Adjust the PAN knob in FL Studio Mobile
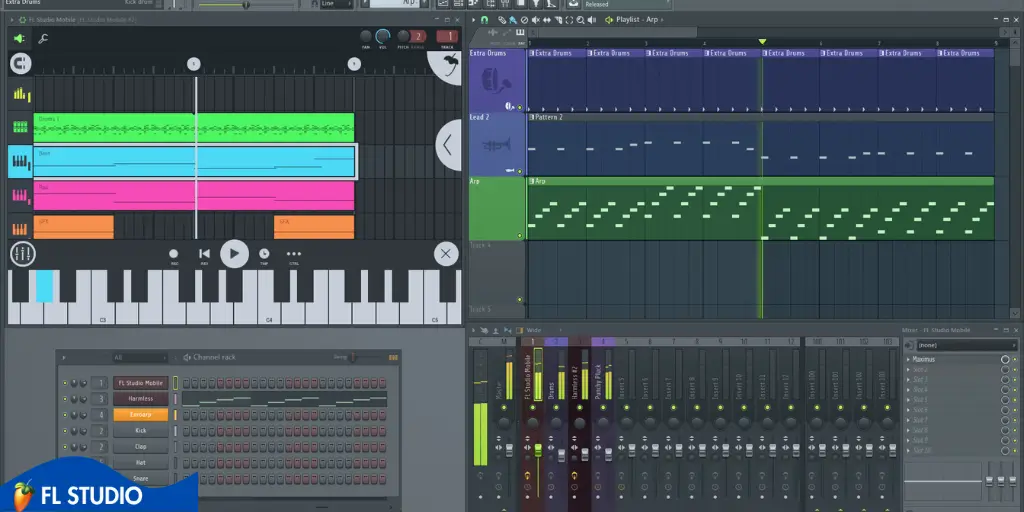 (366, 37)
